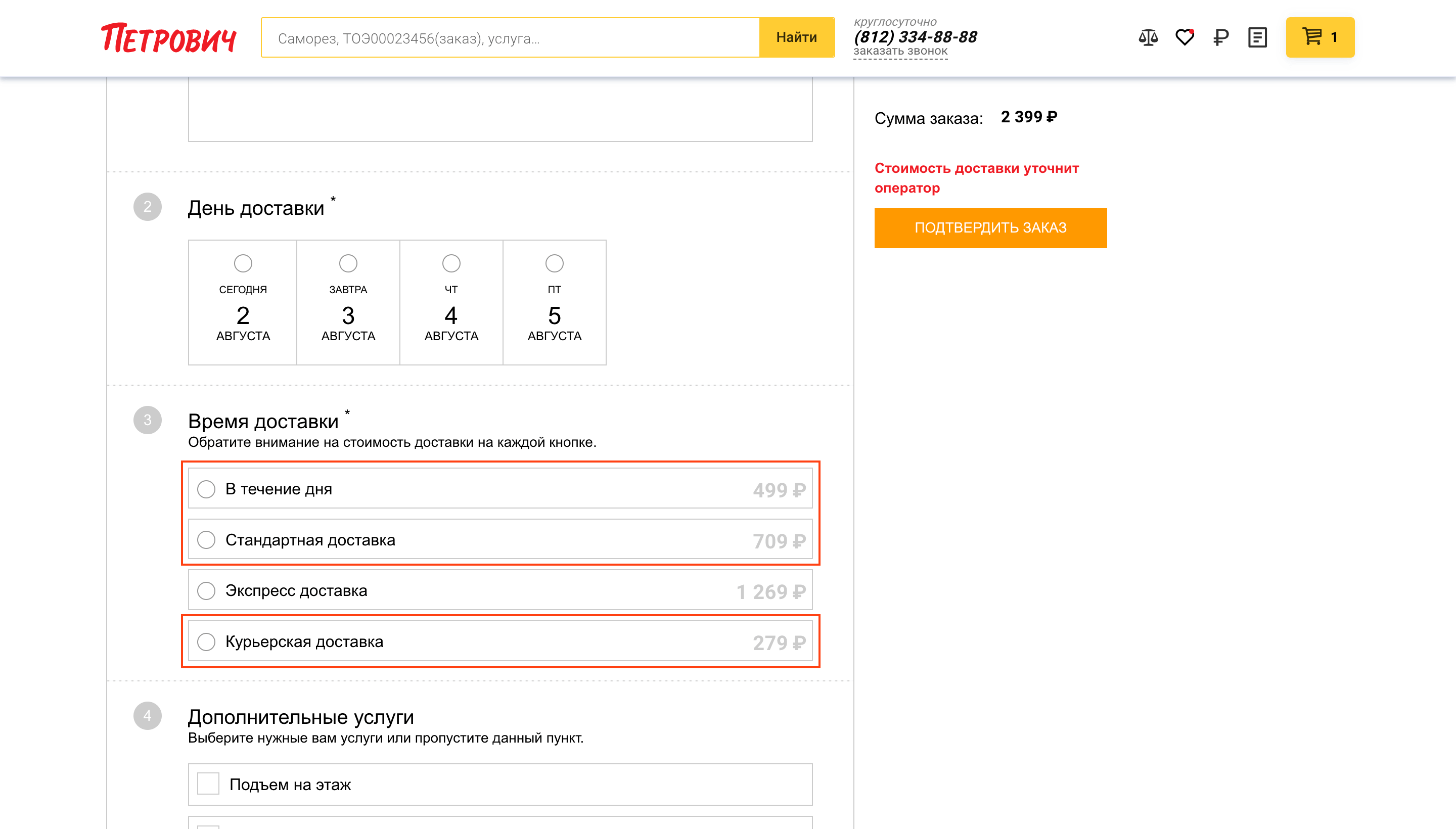Select delivery day Завтра 3 августа
The width and height of the screenshot is (1456, 829).
point(348,302)
